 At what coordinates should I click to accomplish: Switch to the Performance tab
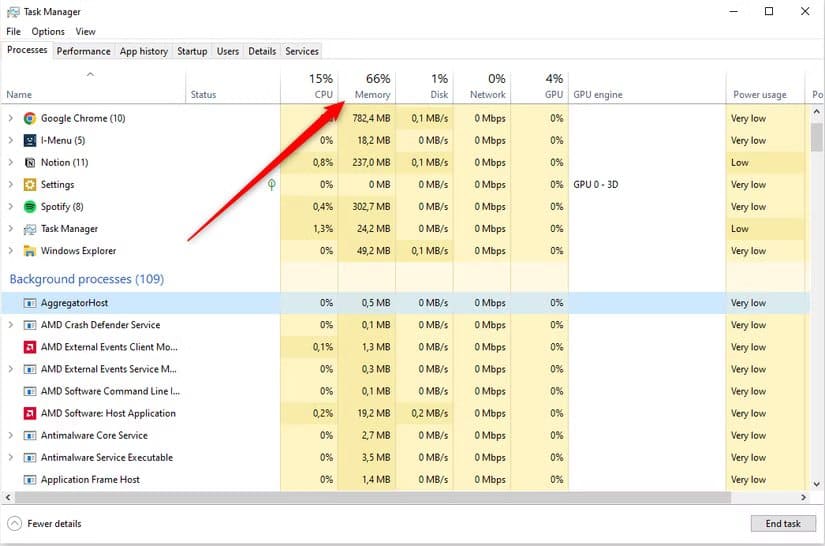click(x=83, y=51)
